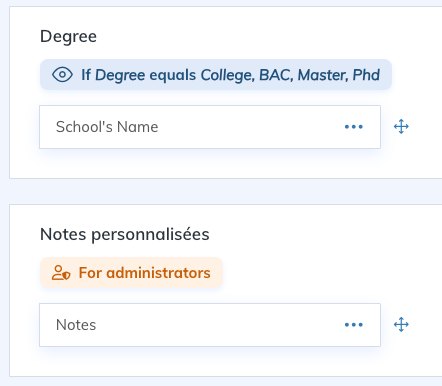442x386 pixels.
Task: Select the Notes personnalisées section title
Action: coord(125,234)
